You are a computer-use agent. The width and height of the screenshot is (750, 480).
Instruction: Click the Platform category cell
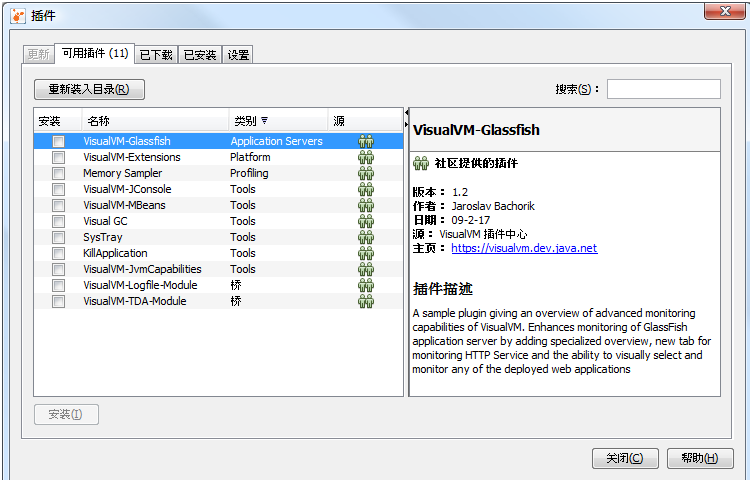coord(250,157)
